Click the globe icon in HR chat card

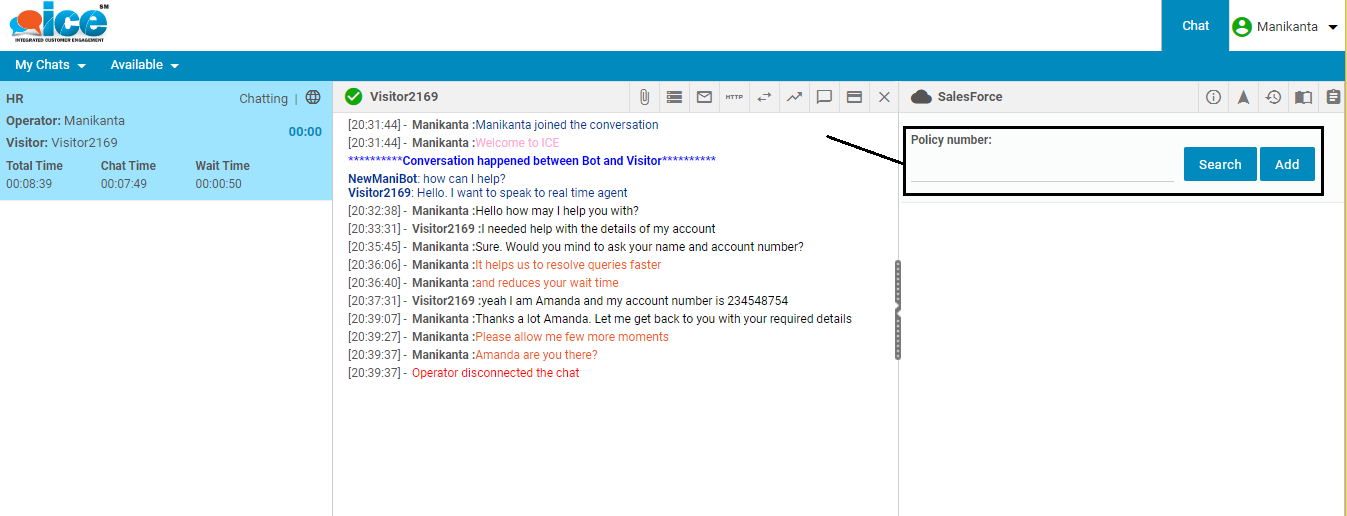[313, 98]
